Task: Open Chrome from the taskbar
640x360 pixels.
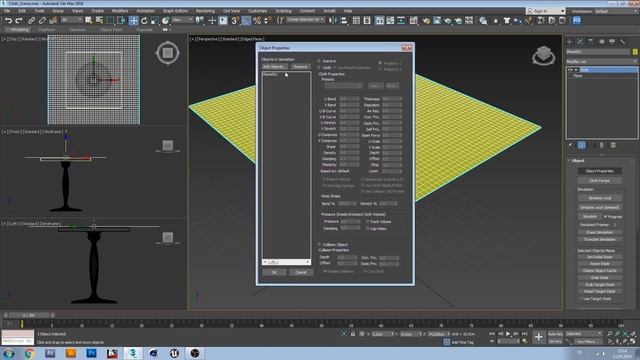Action: tap(29, 353)
